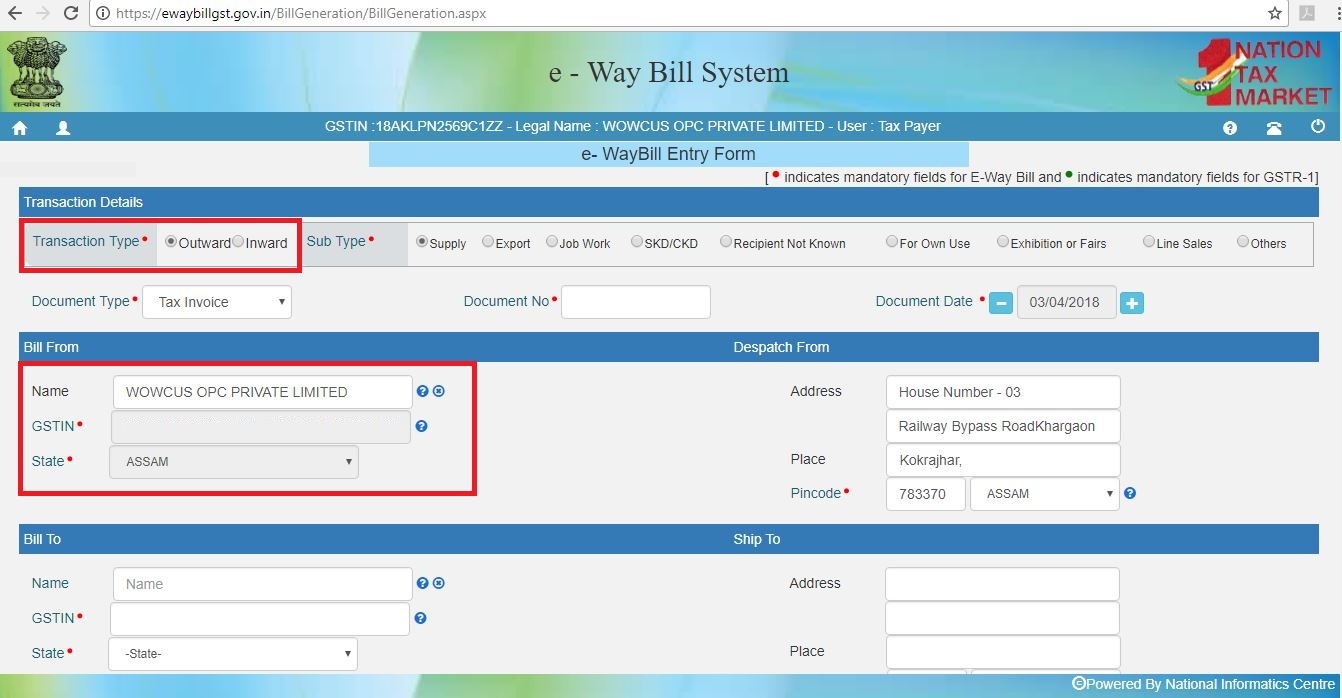
Task: Click the help icon next to Pincode state dropdown
Action: click(x=1129, y=493)
